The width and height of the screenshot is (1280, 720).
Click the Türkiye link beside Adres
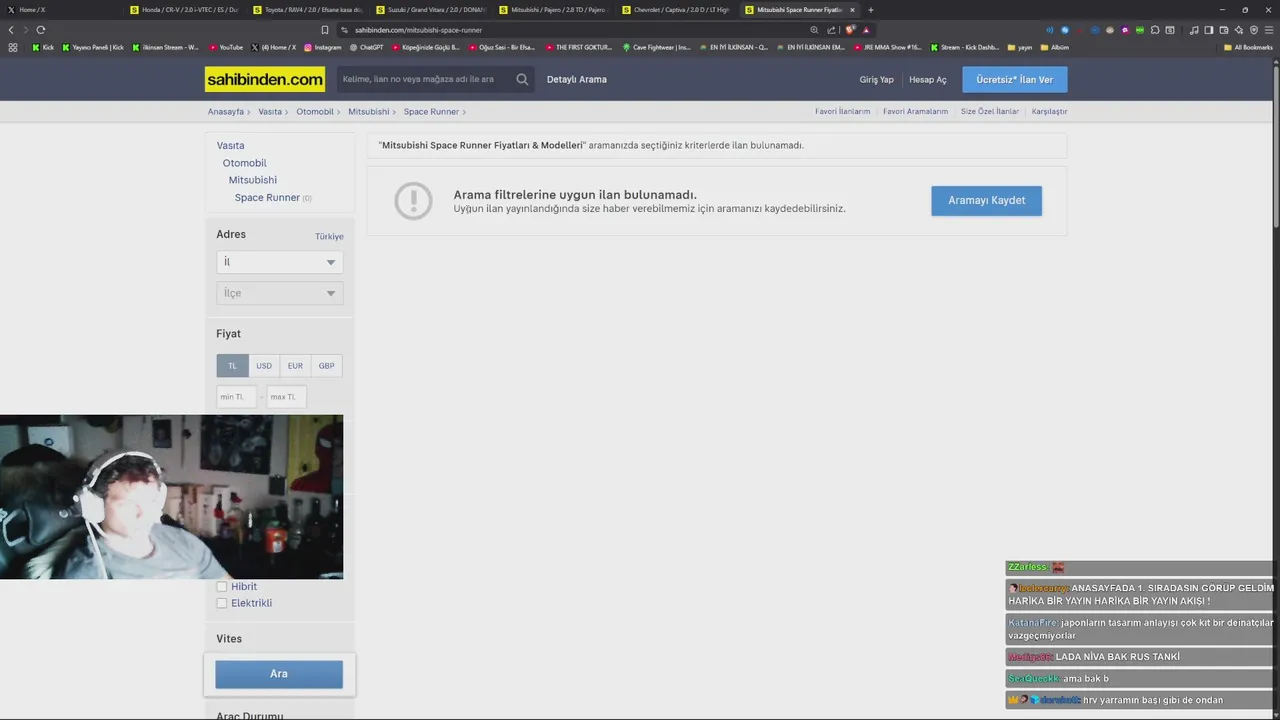click(329, 237)
